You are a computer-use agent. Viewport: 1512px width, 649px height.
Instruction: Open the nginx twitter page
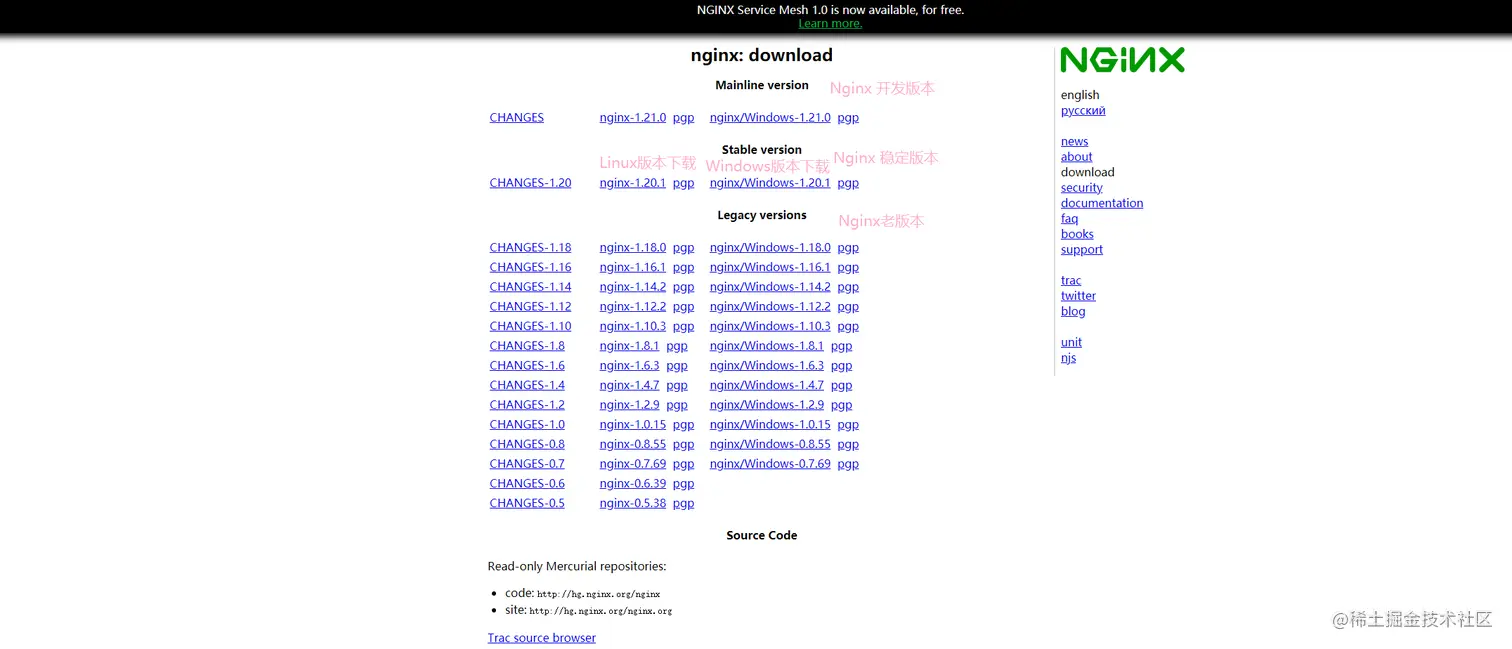coord(1078,295)
